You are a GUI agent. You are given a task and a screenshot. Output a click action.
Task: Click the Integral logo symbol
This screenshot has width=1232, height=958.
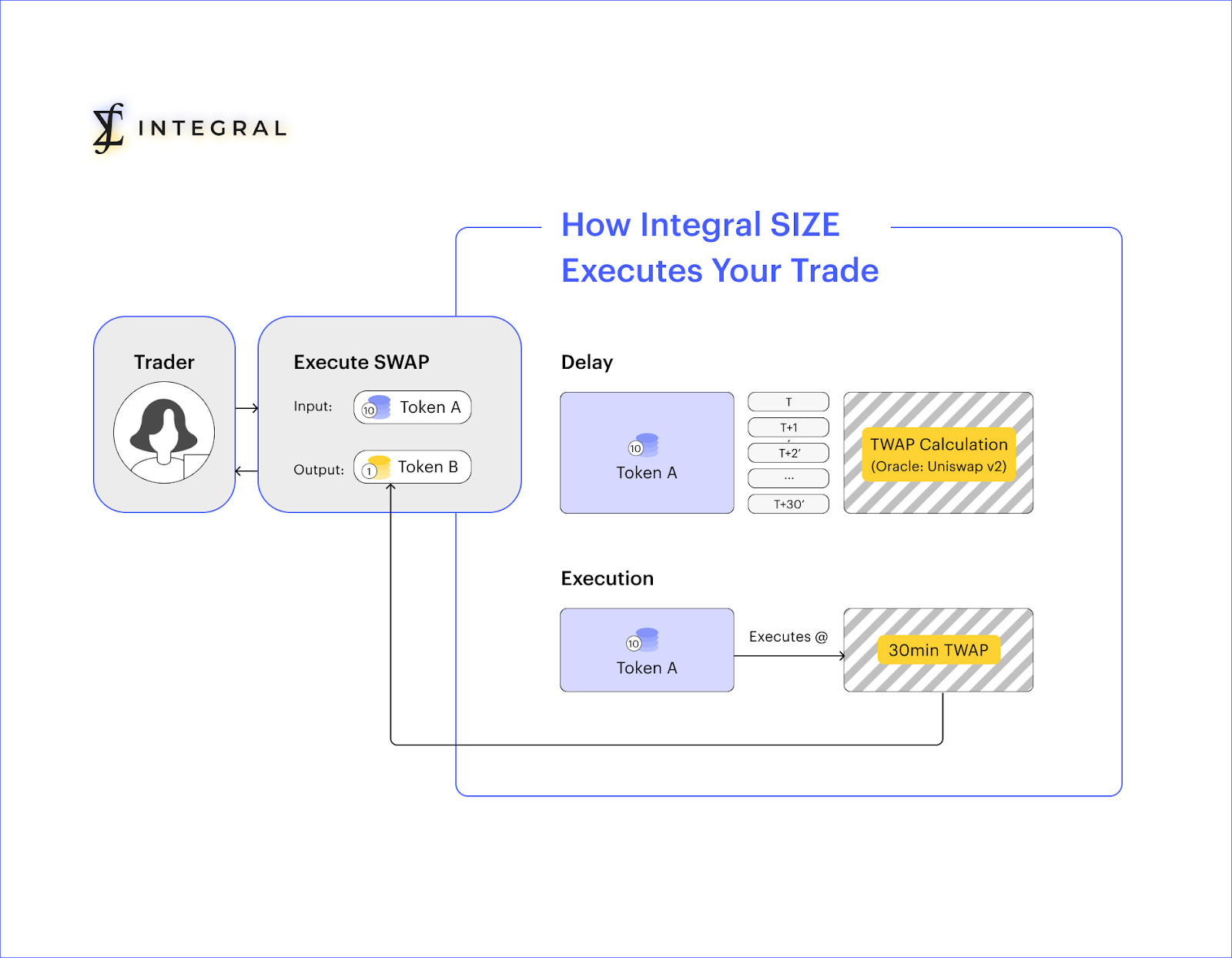109,128
